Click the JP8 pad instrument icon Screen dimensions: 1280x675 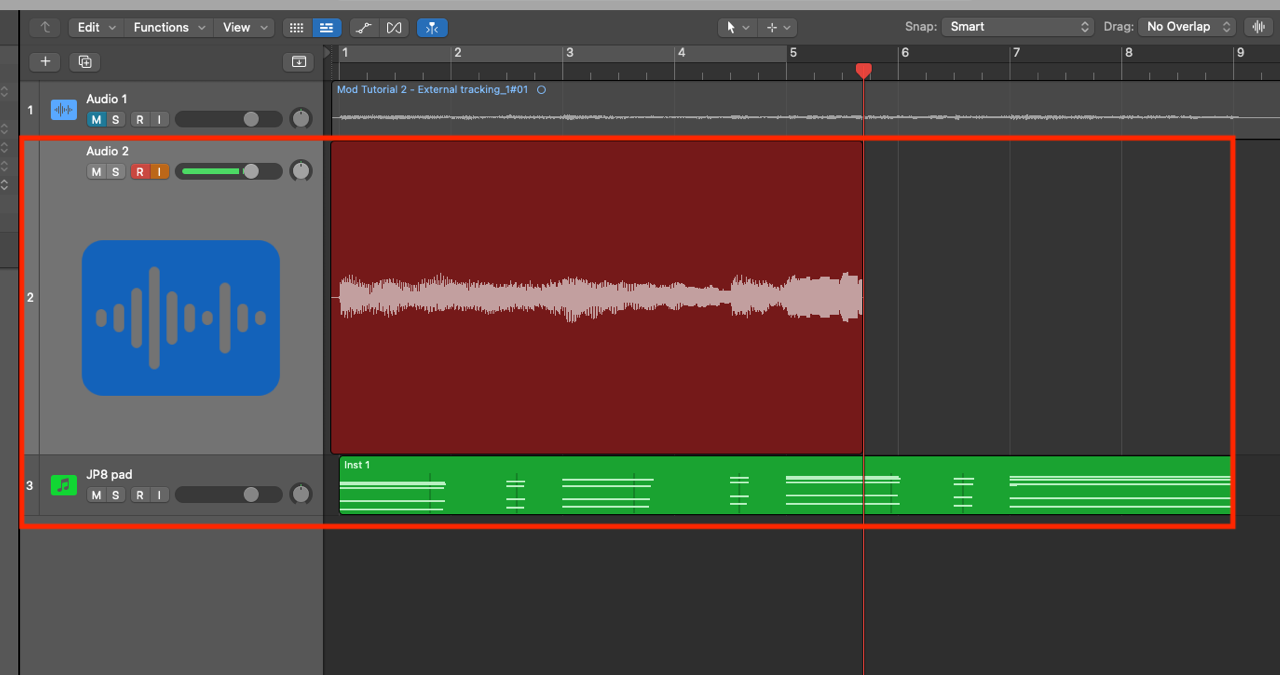click(63, 485)
